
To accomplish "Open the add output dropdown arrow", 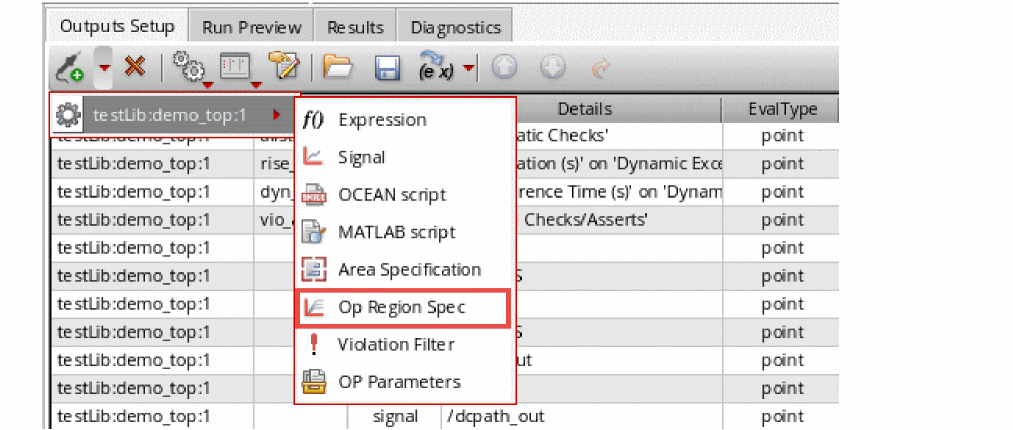I will click(x=104, y=67).
